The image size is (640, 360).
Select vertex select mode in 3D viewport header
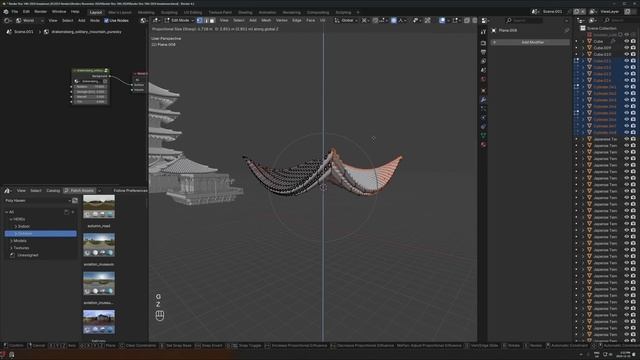click(x=200, y=20)
